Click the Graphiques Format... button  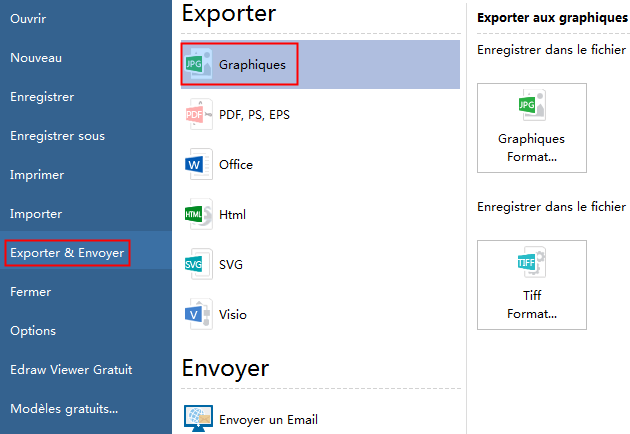tap(532, 128)
